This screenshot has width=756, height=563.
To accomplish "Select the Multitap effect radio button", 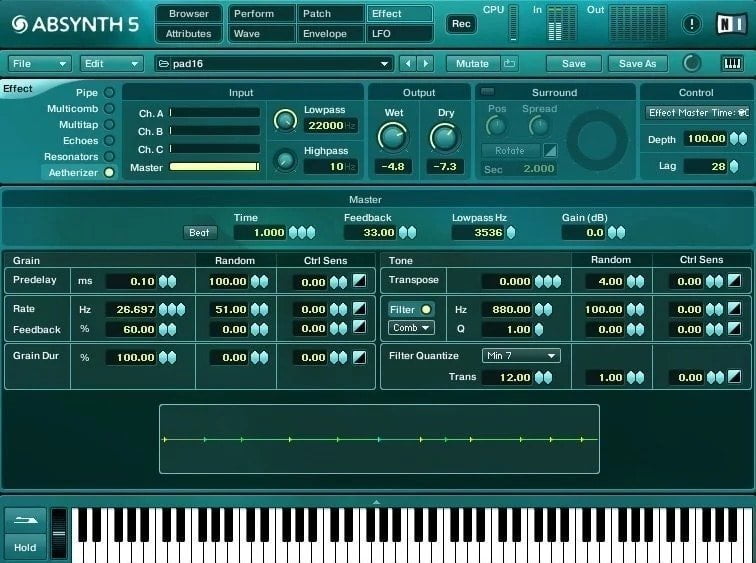I will [x=109, y=124].
